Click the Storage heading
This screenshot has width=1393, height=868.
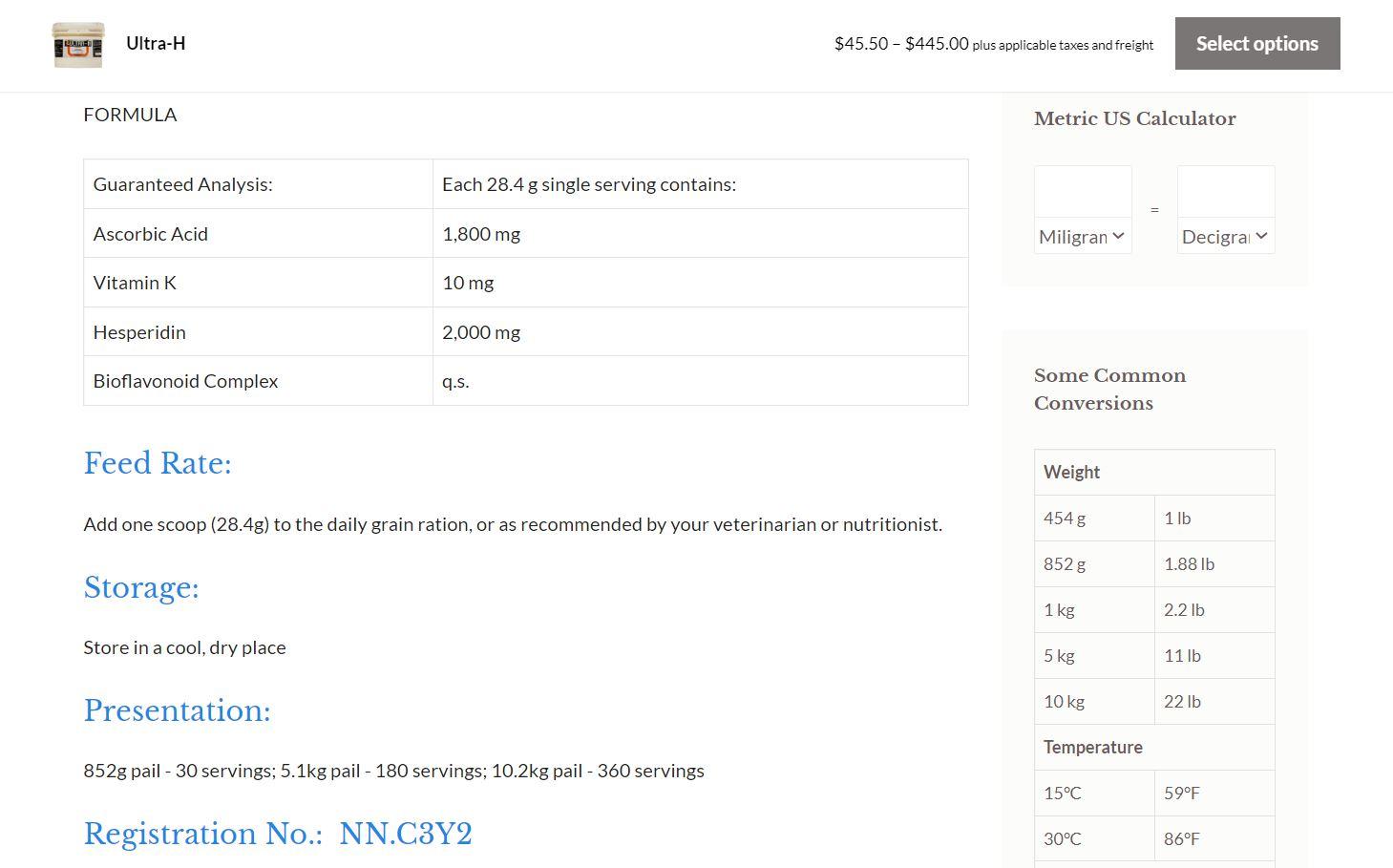tap(141, 587)
